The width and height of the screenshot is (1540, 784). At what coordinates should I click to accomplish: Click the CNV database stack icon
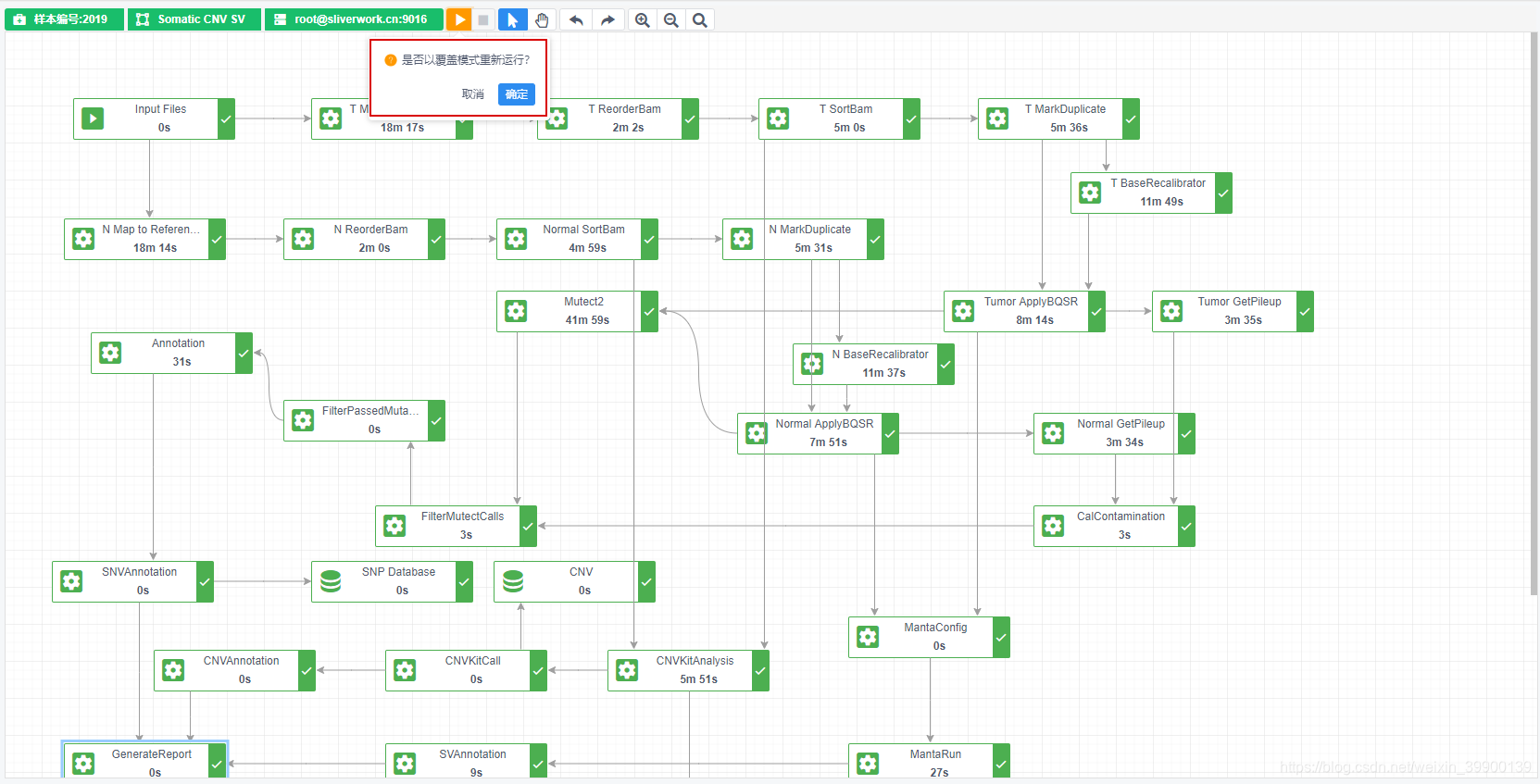point(513,581)
